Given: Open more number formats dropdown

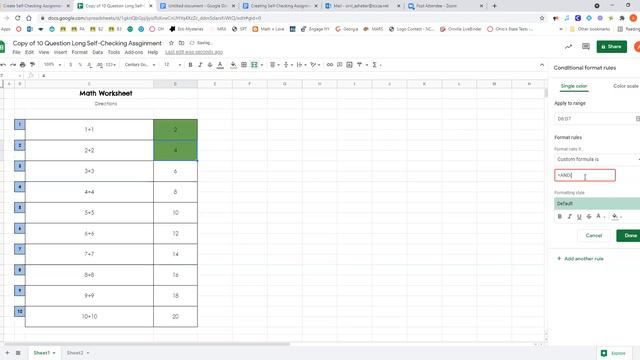Looking at the screenshot, I should click(111, 65).
